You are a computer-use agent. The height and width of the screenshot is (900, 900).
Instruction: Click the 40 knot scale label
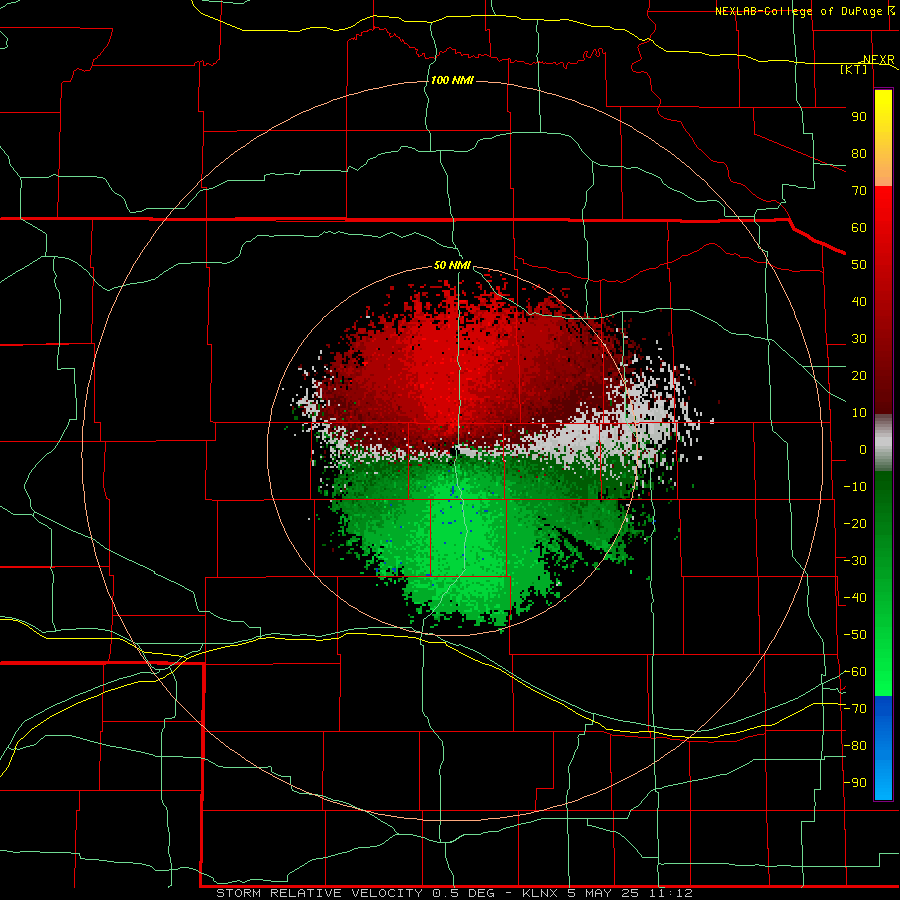point(859,302)
